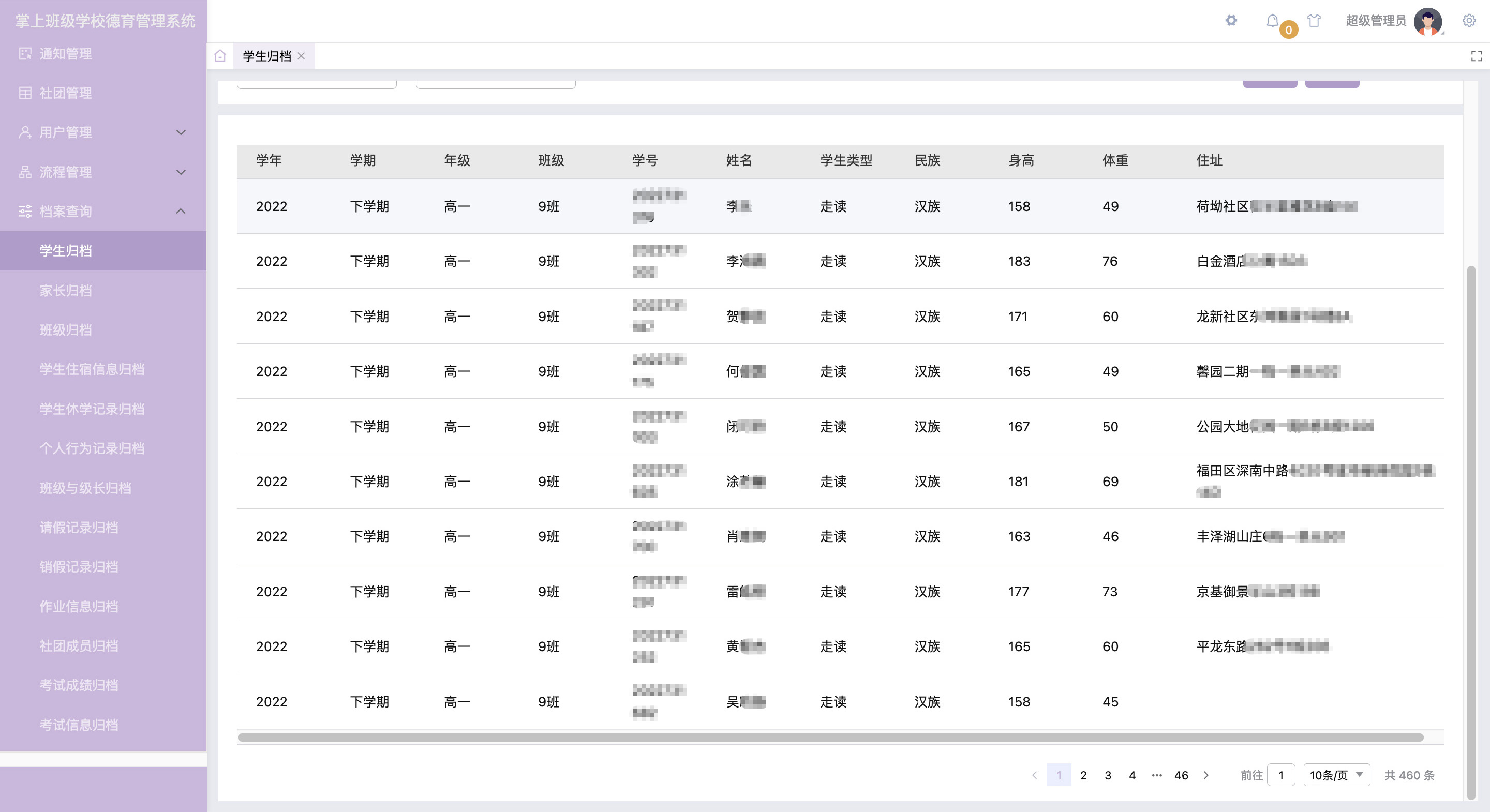The width and height of the screenshot is (1490, 812).
Task: Click the 用户管理 person icon
Action: (25, 132)
